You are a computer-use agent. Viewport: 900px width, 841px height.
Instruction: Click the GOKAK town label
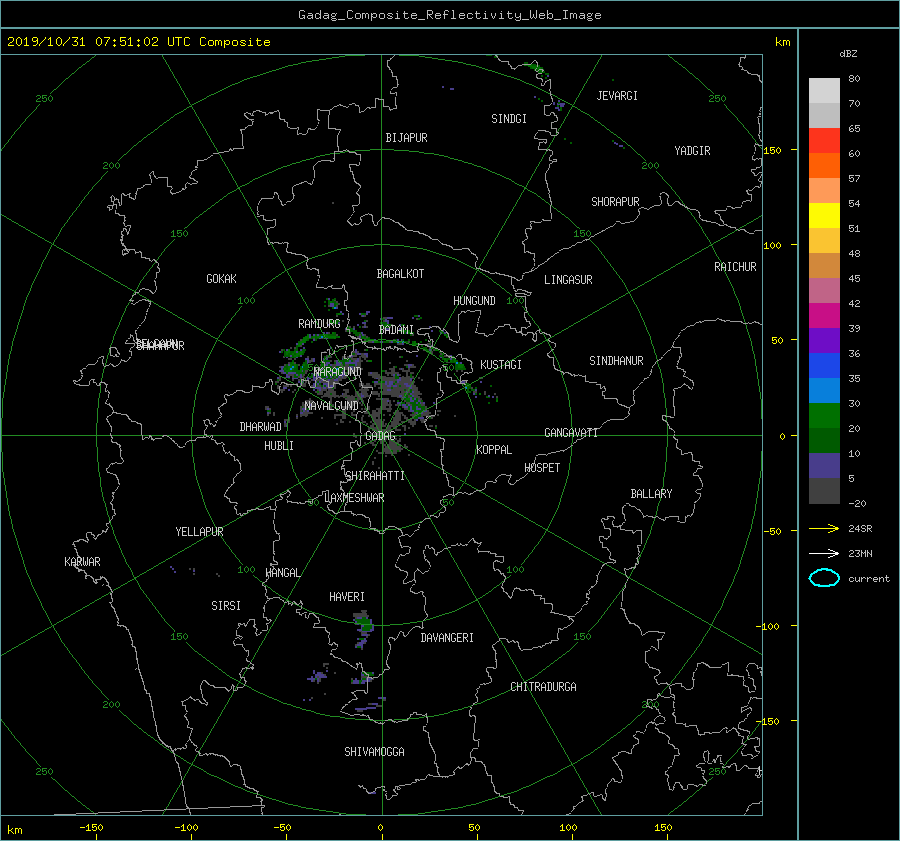point(221,279)
